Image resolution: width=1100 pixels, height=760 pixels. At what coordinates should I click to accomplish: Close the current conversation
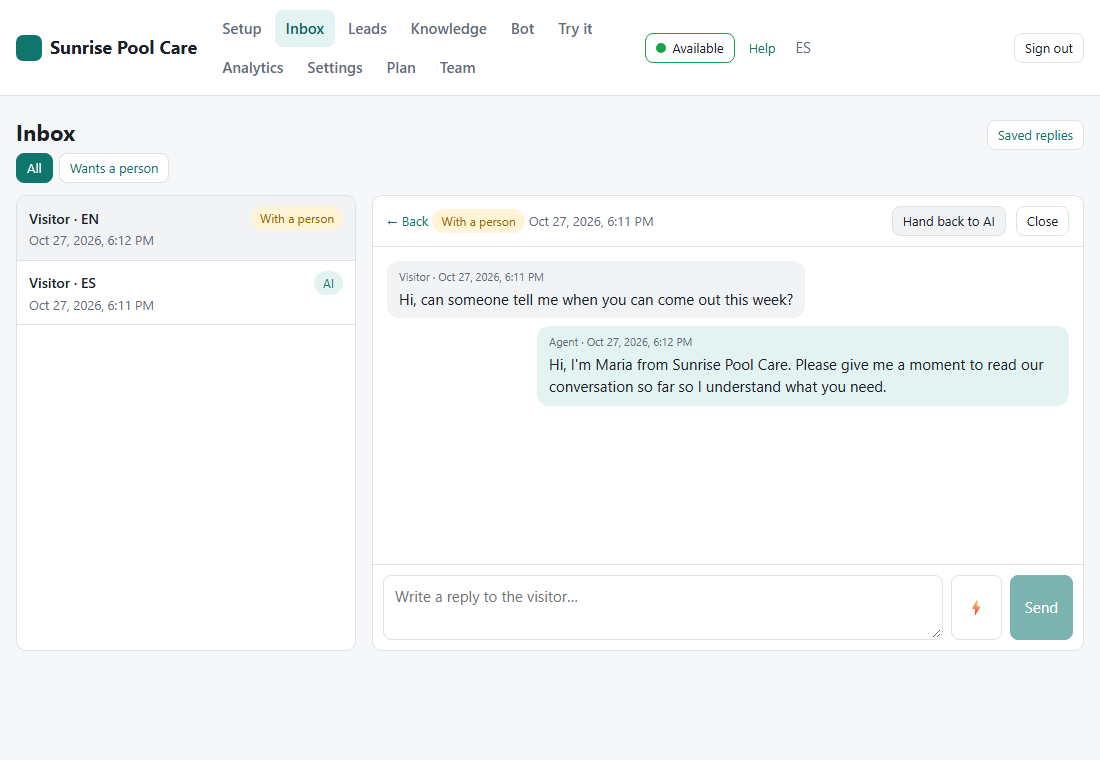1042,221
